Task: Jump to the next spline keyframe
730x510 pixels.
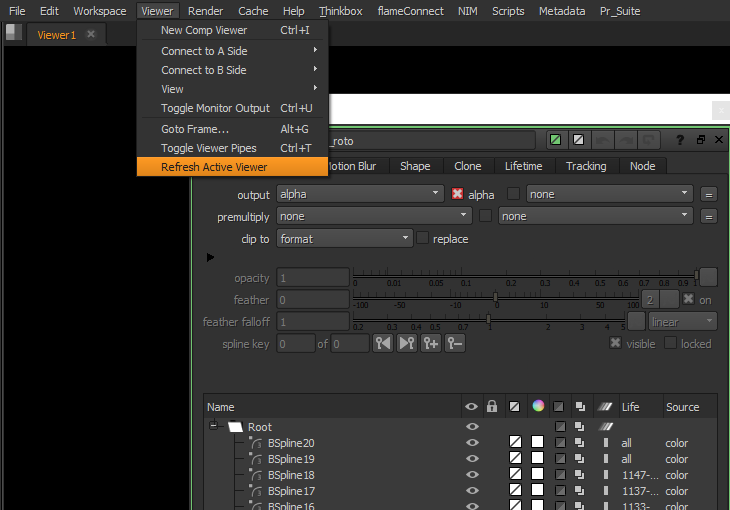Action: [x=407, y=343]
